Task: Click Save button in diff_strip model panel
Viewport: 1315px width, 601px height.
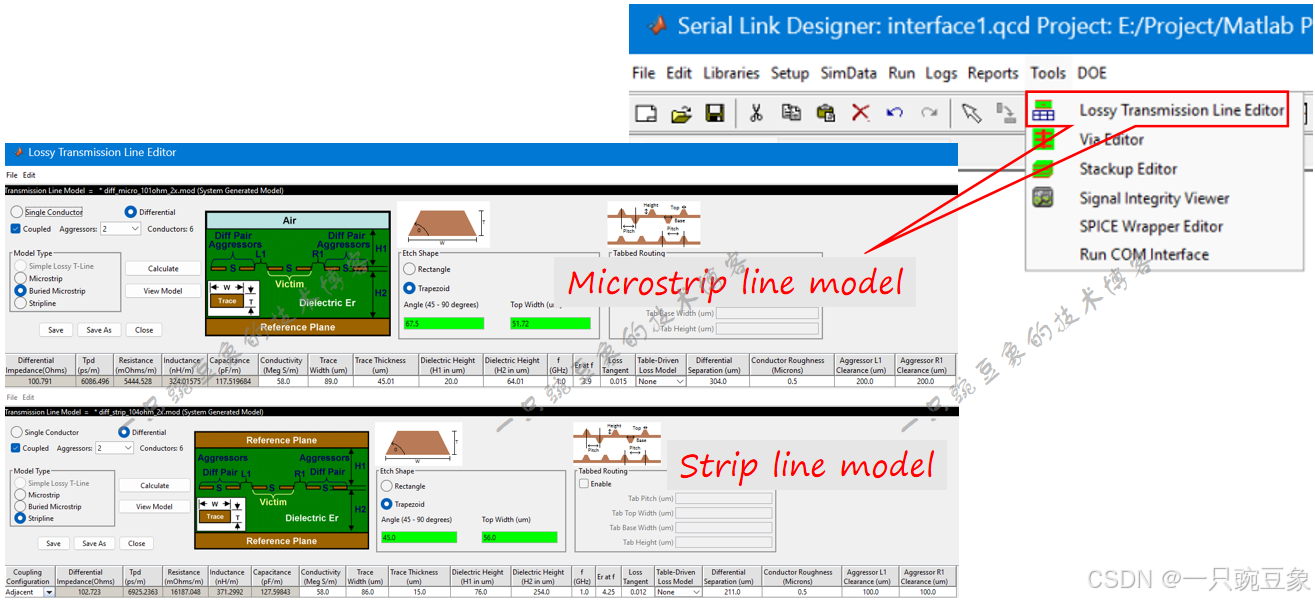Action: (53, 544)
